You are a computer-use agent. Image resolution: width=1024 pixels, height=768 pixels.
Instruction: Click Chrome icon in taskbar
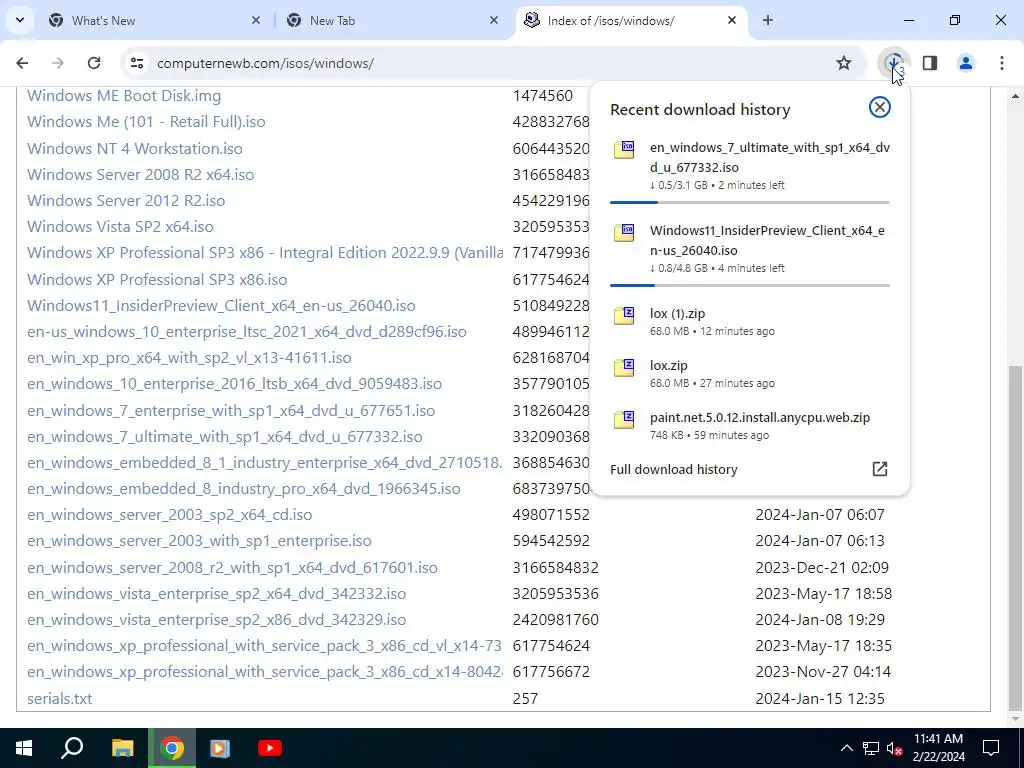click(x=172, y=748)
